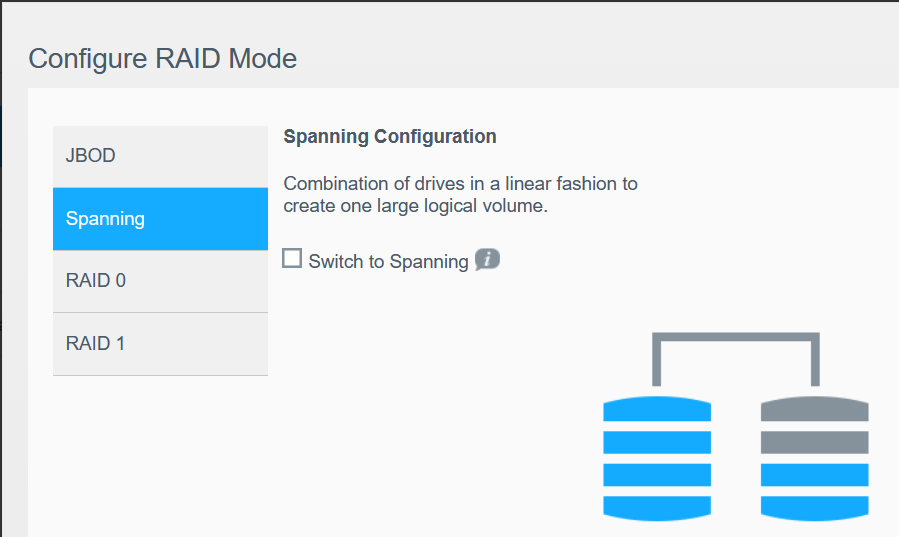
Task: Click the spanning description paragraph text
Action: [460, 196]
